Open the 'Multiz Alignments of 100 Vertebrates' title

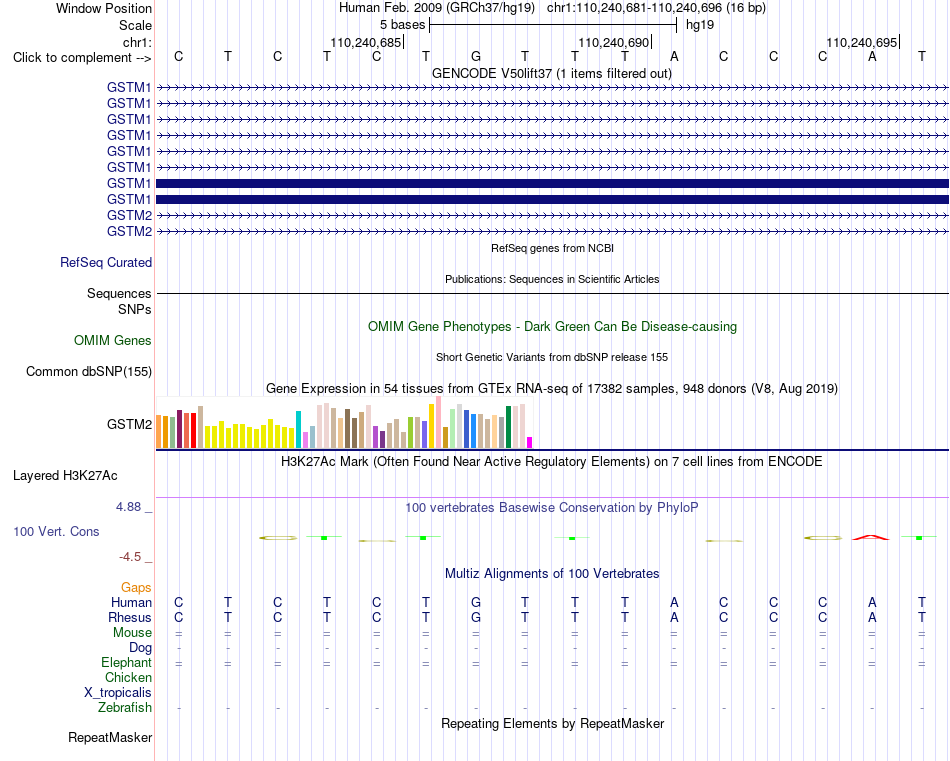pos(552,574)
